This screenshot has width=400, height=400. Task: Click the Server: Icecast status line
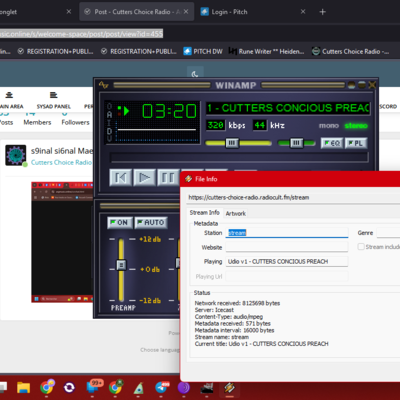coord(214,310)
